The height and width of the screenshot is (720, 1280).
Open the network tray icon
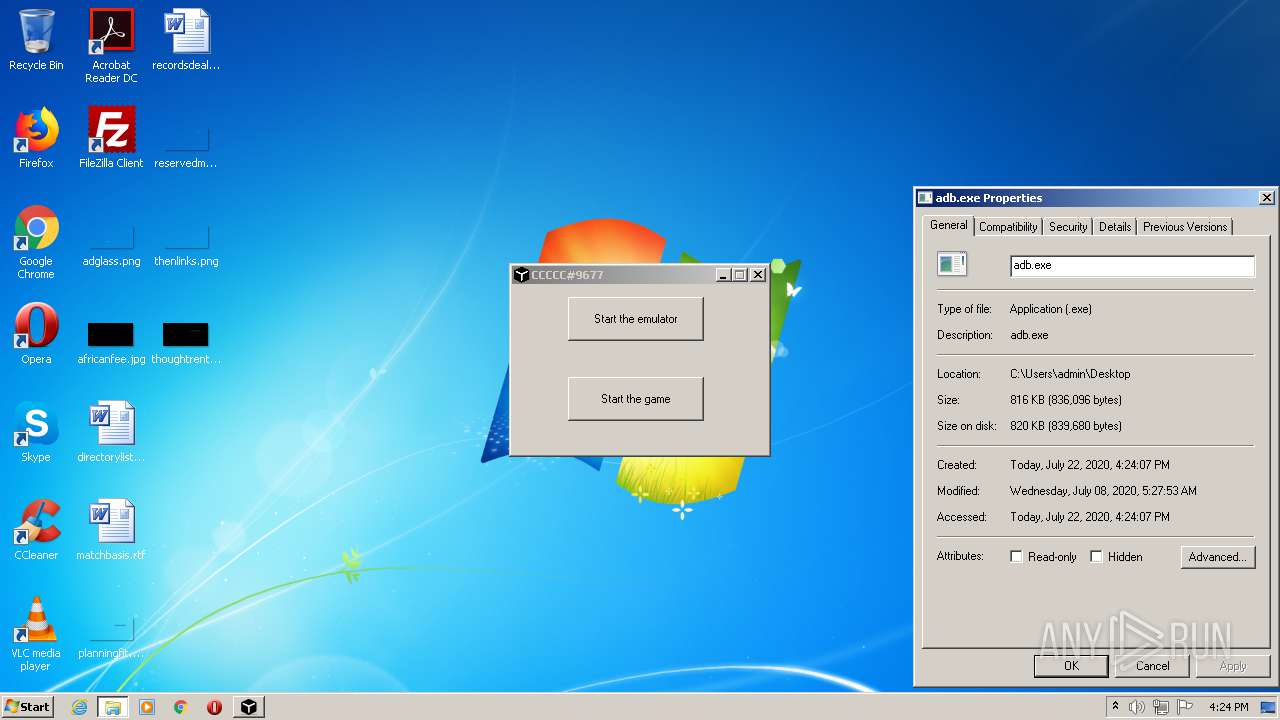[1161, 707]
